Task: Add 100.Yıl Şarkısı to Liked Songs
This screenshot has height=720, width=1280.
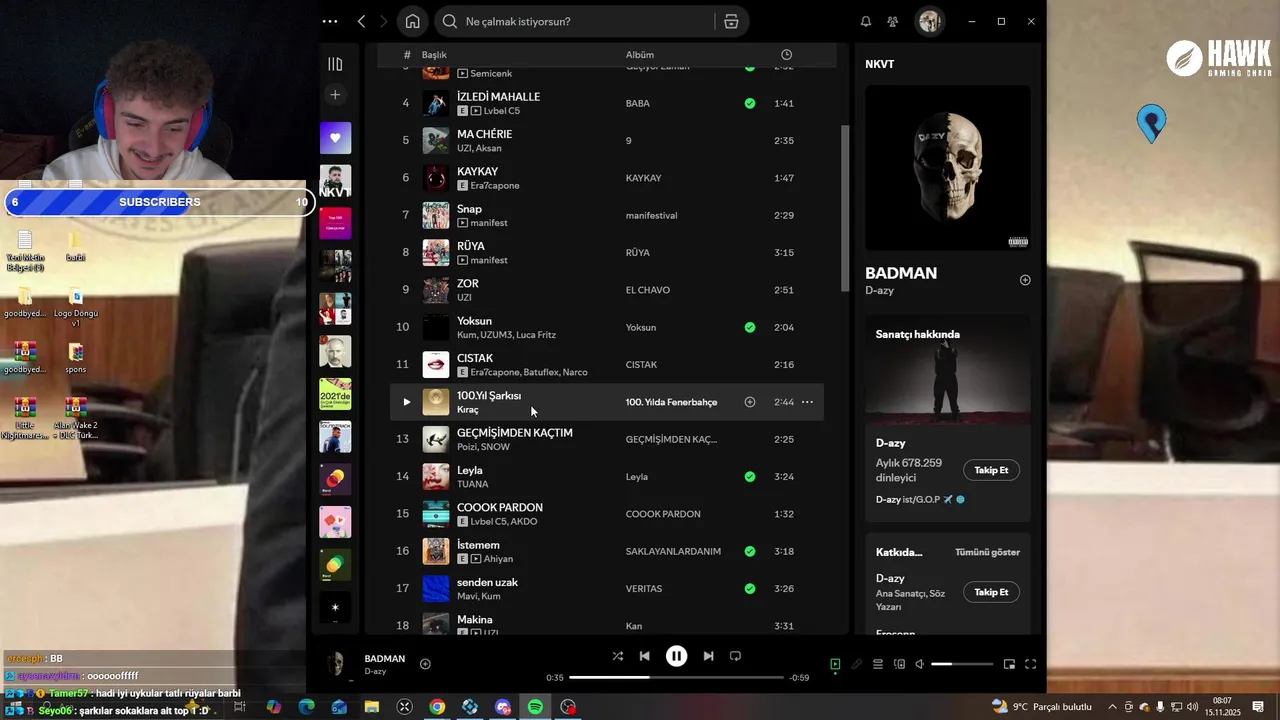Action: 750,402
